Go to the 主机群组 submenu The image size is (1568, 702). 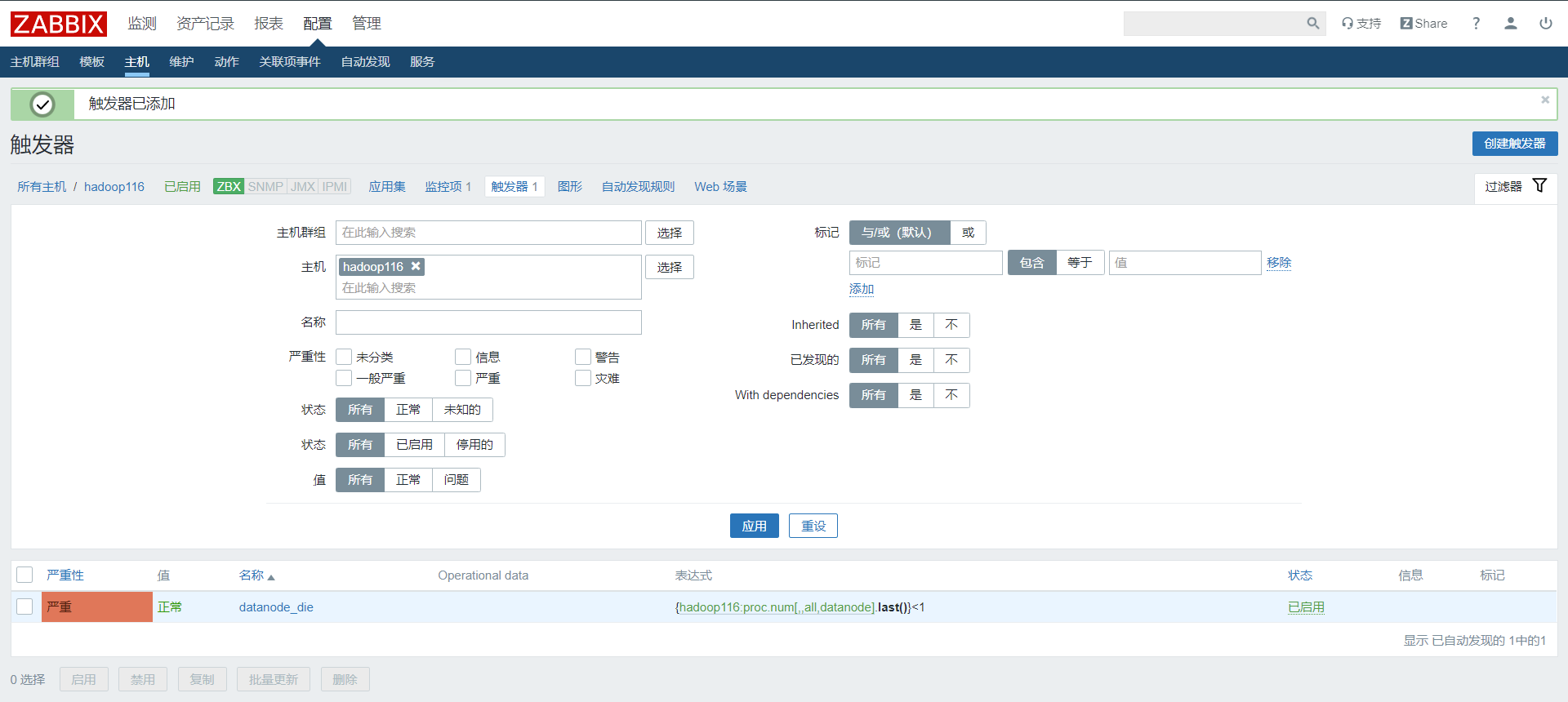pyautogui.click(x=35, y=62)
